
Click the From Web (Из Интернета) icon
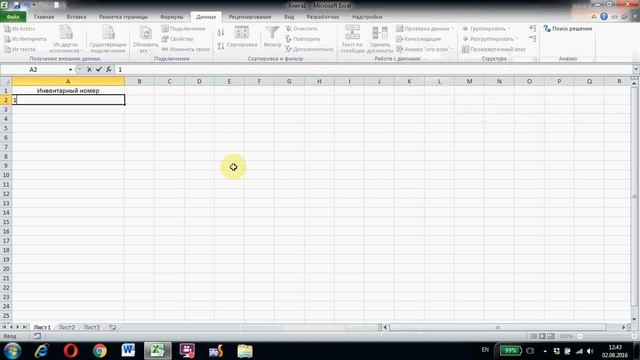(7, 39)
